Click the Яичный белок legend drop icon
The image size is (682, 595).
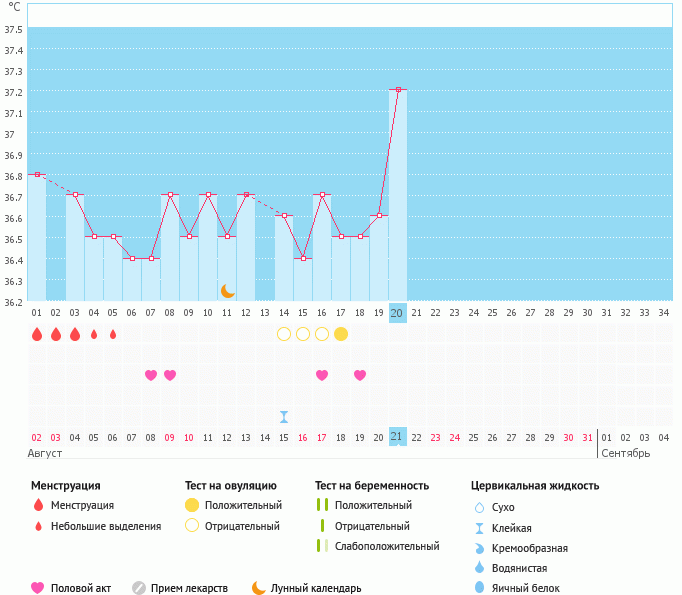480,588
